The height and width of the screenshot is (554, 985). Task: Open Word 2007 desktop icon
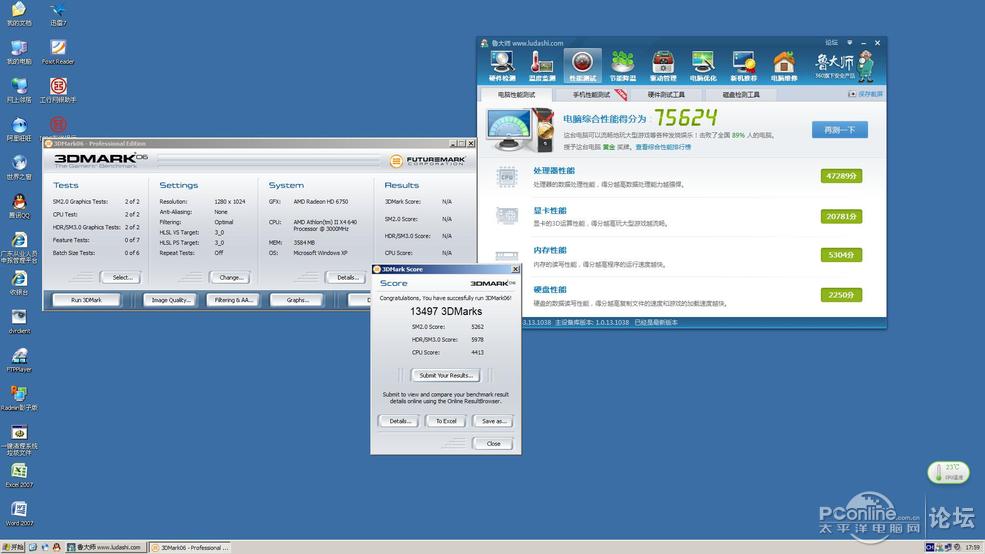point(19,514)
